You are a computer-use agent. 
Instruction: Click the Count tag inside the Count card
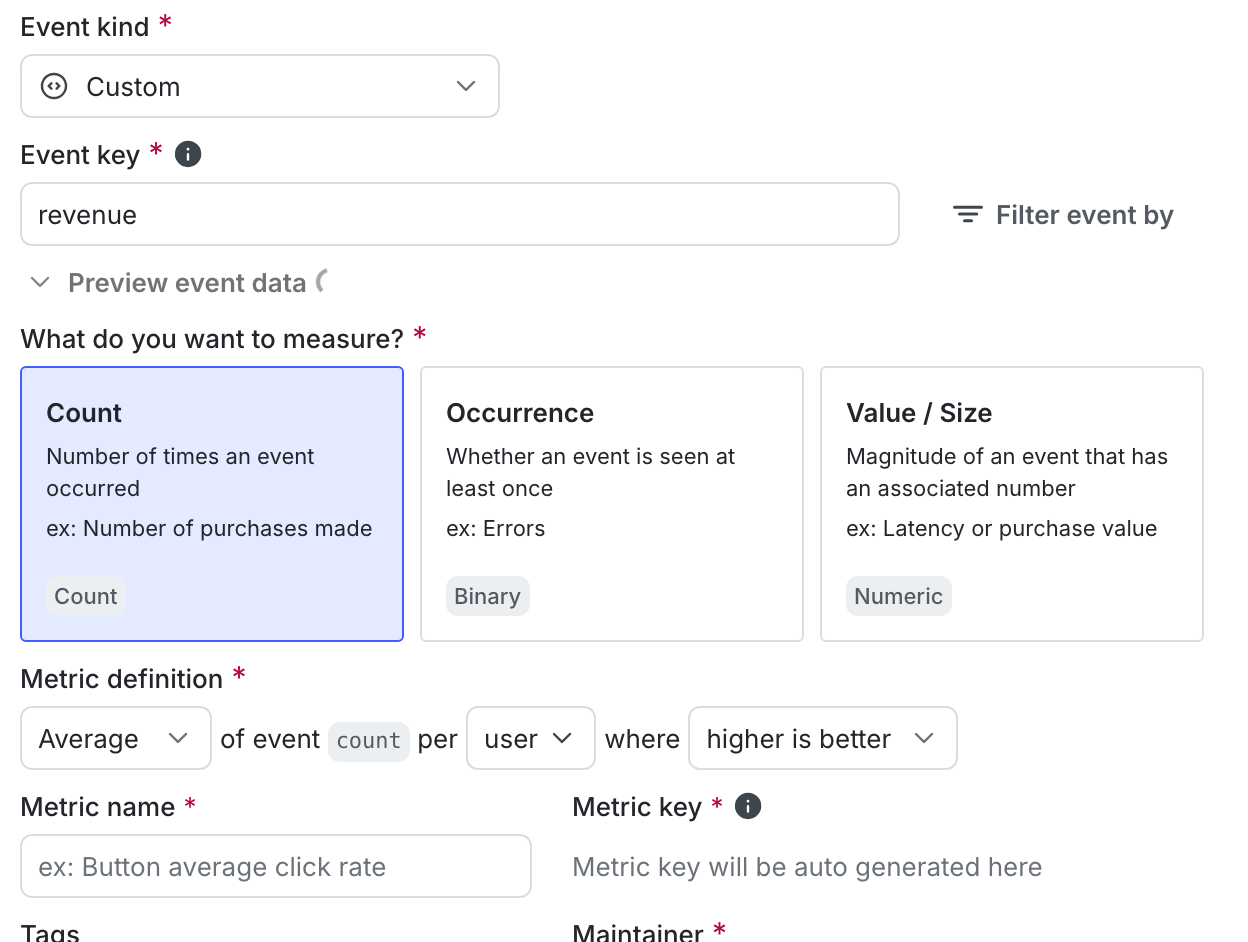[85, 595]
